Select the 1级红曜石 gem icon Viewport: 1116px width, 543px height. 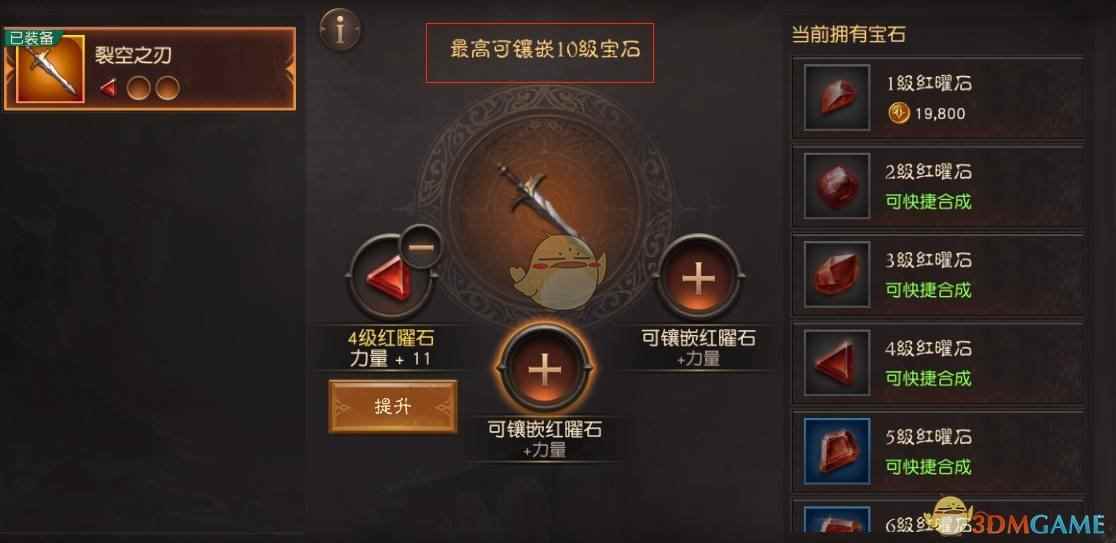[x=837, y=97]
